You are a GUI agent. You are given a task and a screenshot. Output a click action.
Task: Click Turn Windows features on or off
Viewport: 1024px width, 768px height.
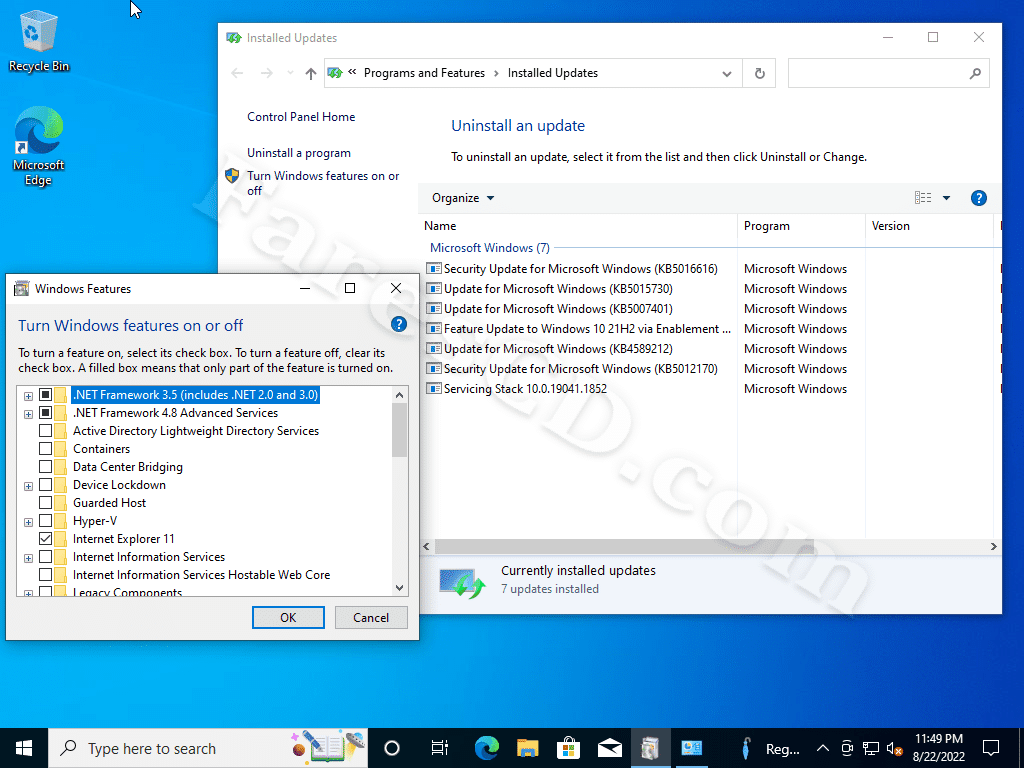pos(323,183)
